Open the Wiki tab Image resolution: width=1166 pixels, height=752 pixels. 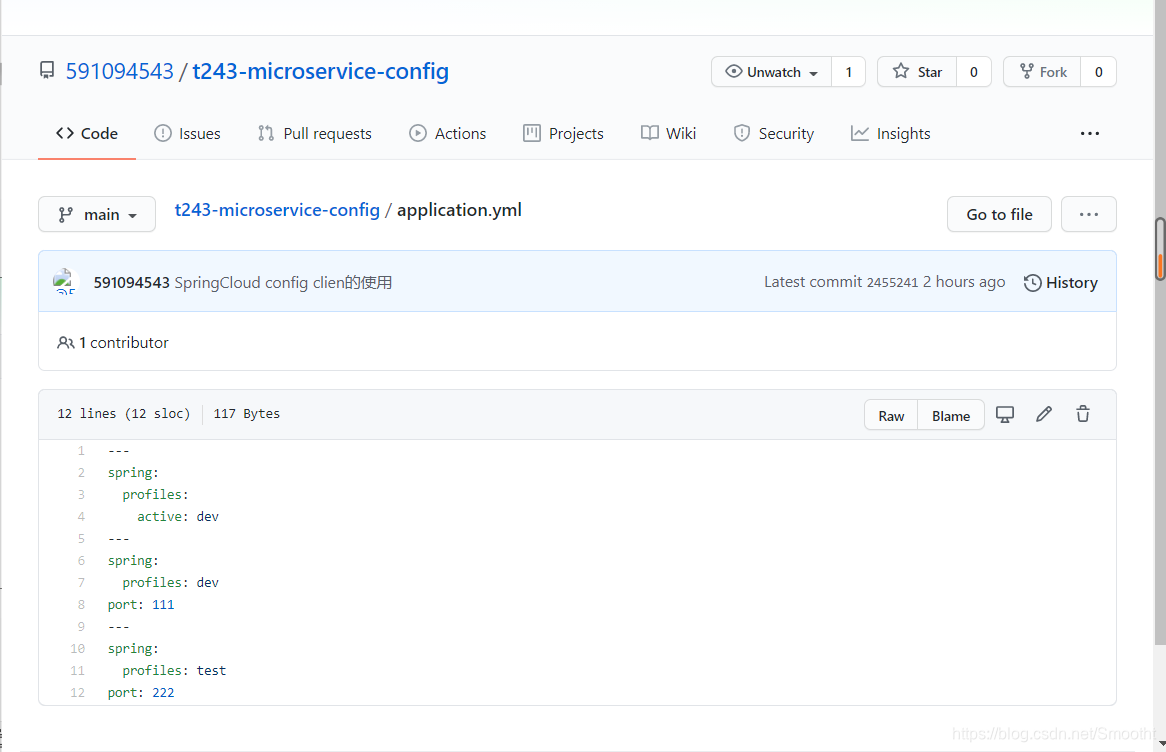pyautogui.click(x=669, y=134)
